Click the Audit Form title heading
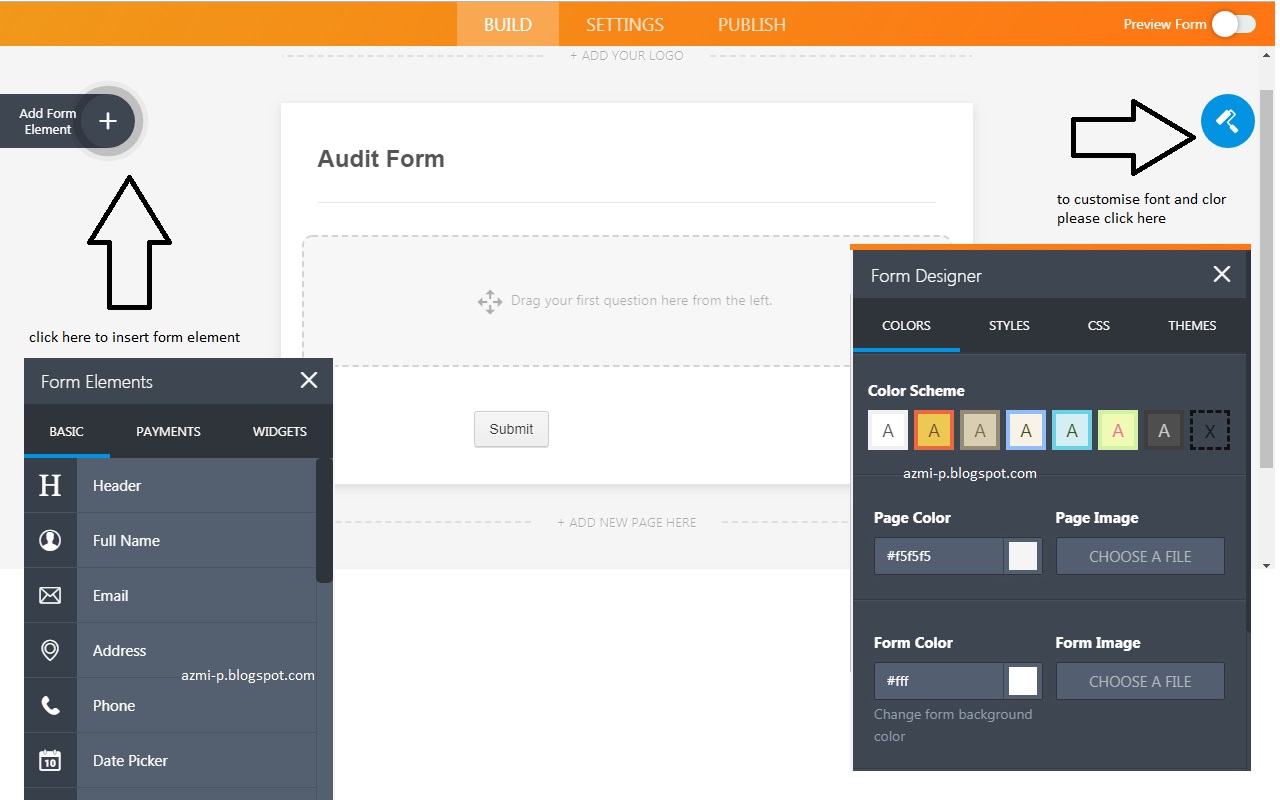The width and height of the screenshot is (1280, 800). [x=381, y=159]
